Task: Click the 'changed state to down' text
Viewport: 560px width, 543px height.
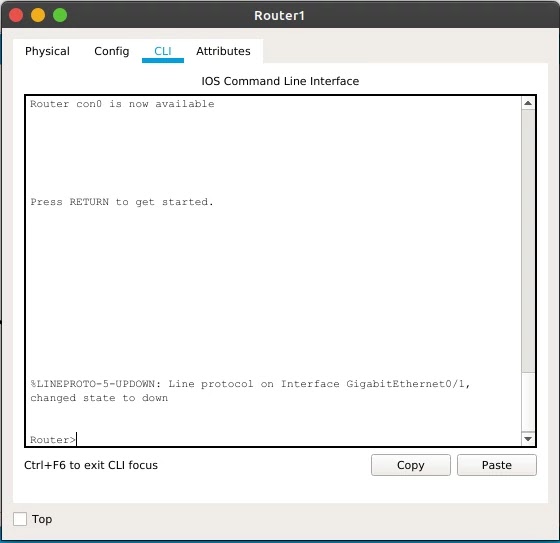Action: coord(99,398)
